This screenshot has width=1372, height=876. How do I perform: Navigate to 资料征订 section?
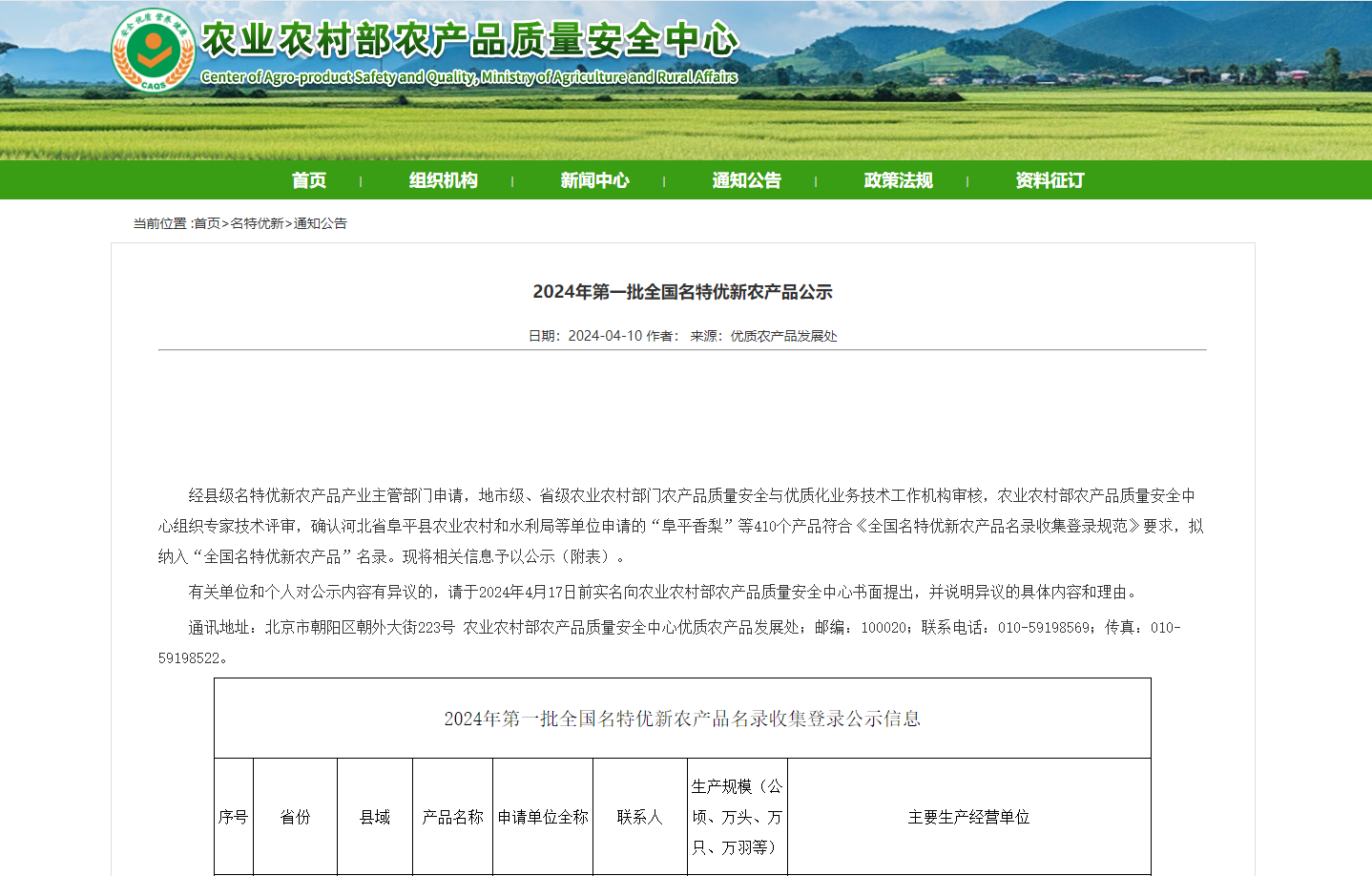click(x=1050, y=180)
